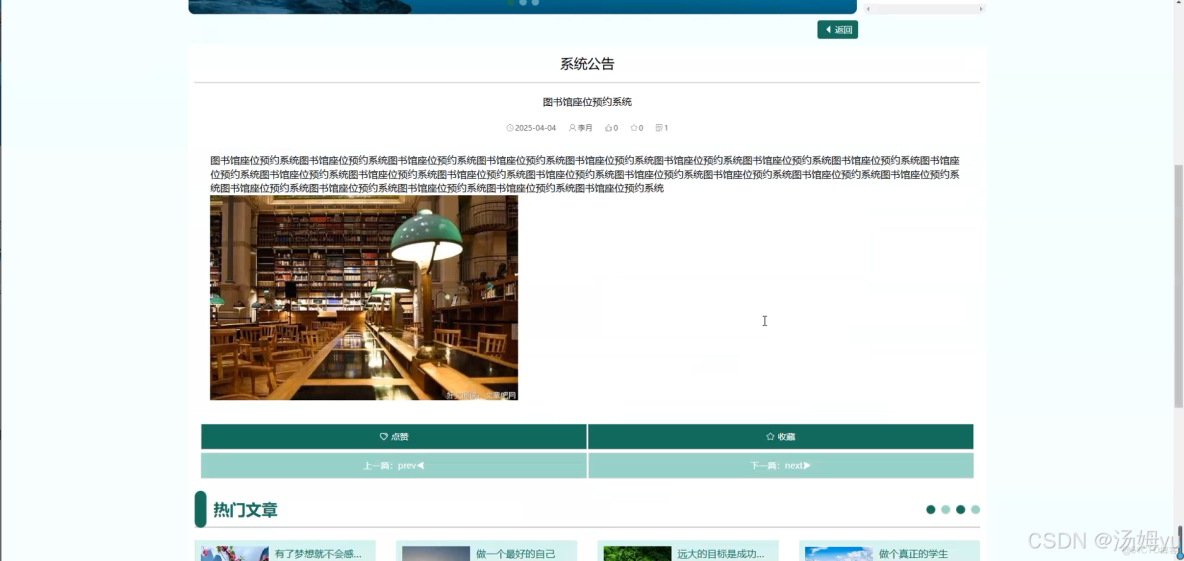Click the heart icon on 点赞 button
The image size is (1184, 561).
pyautogui.click(x=384, y=436)
